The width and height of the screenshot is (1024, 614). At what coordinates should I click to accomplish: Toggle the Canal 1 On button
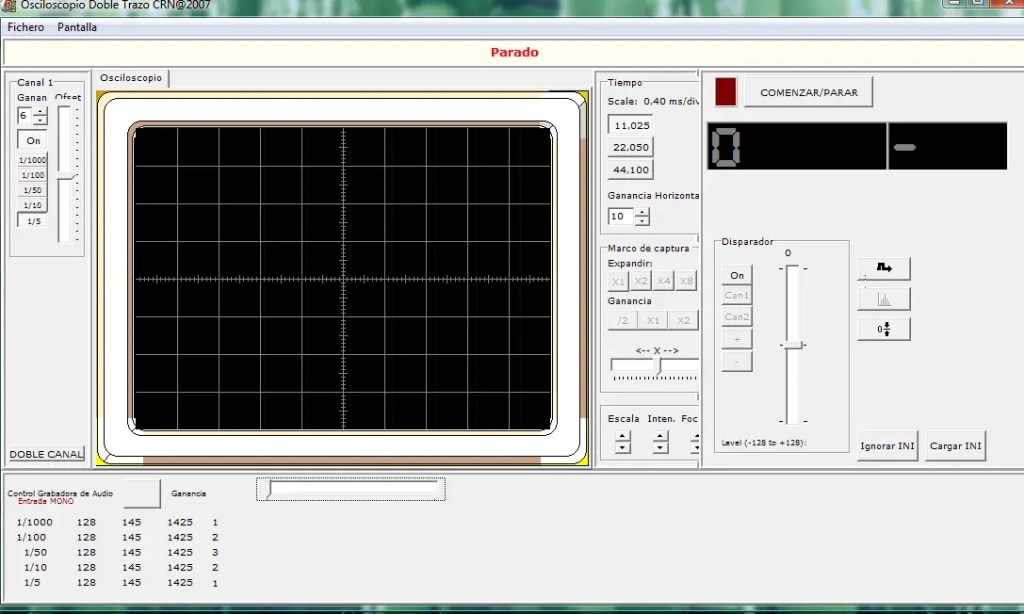[x=33, y=141]
